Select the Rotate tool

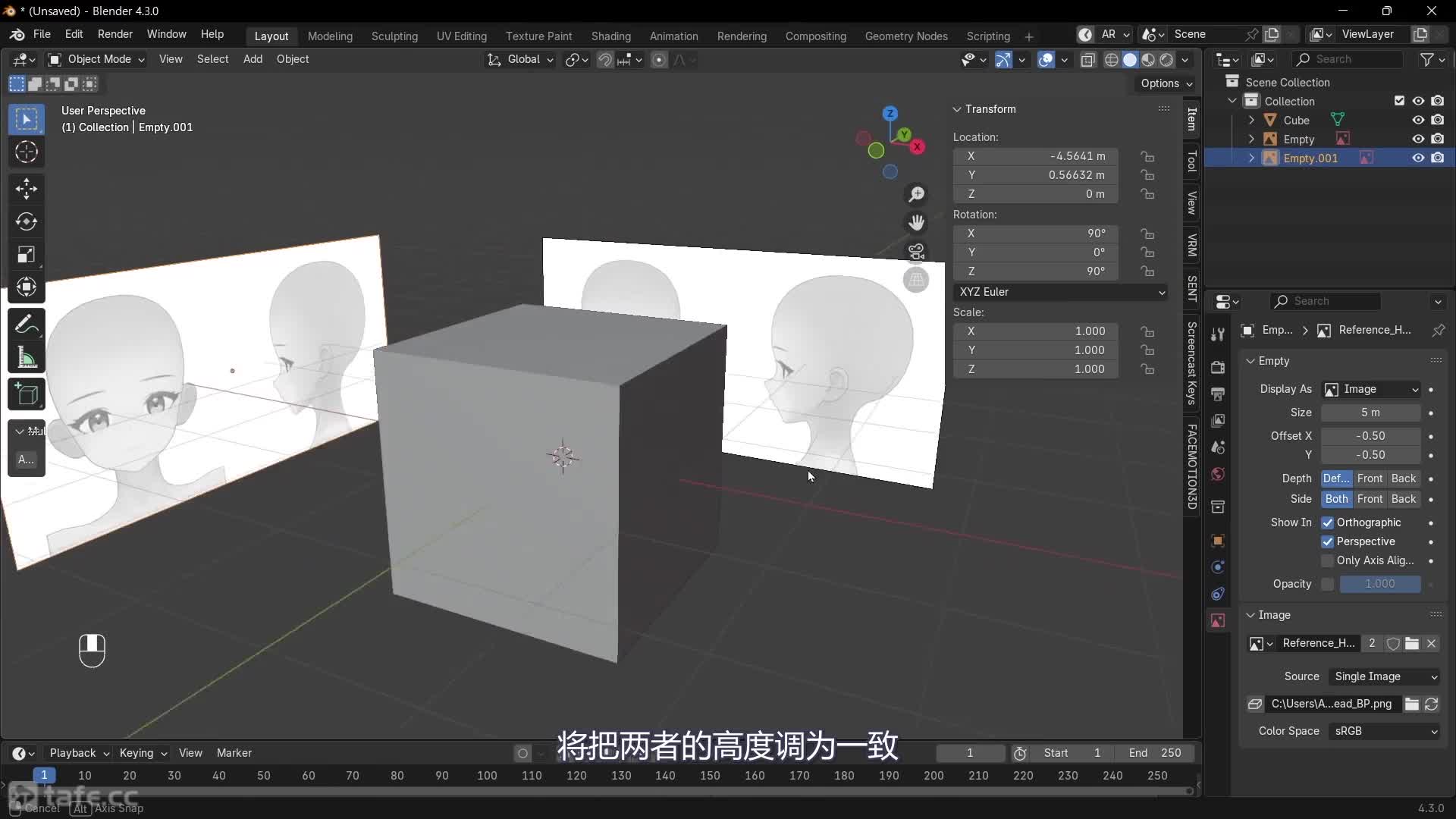tap(26, 221)
